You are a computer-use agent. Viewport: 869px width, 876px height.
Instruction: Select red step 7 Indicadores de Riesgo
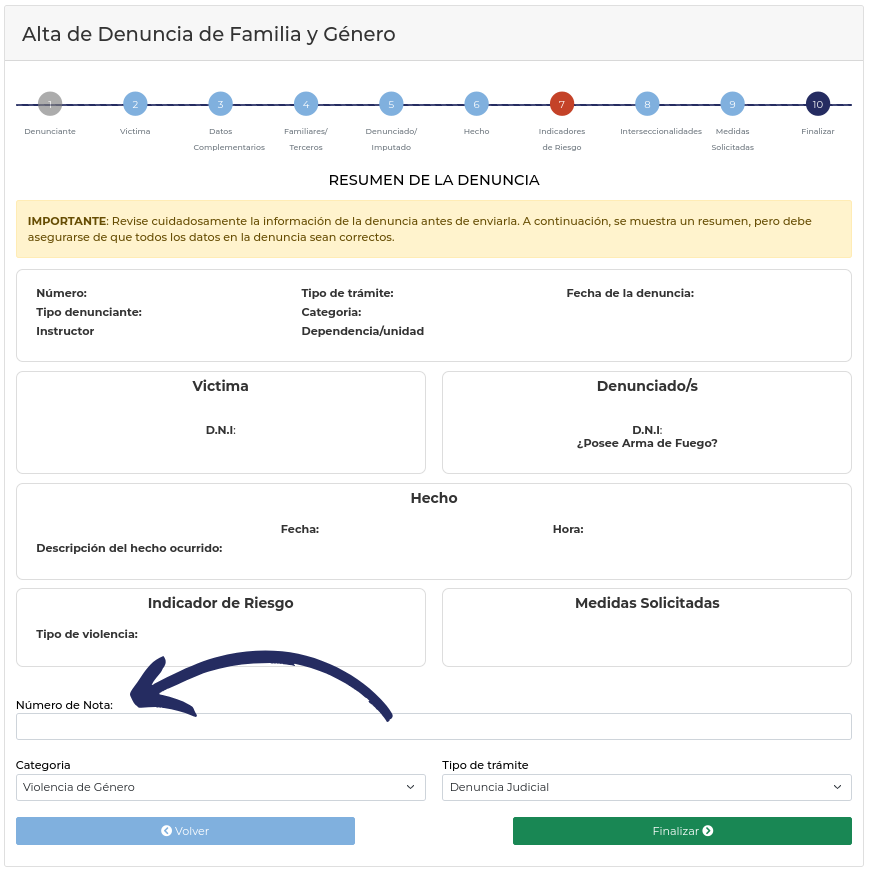[x=562, y=104]
